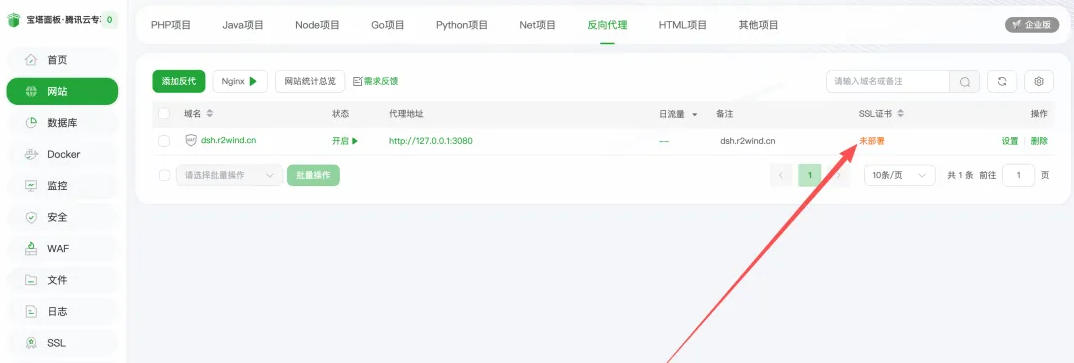Switch to 其他项目 tab
This screenshot has width=1074, height=363.
758,25
